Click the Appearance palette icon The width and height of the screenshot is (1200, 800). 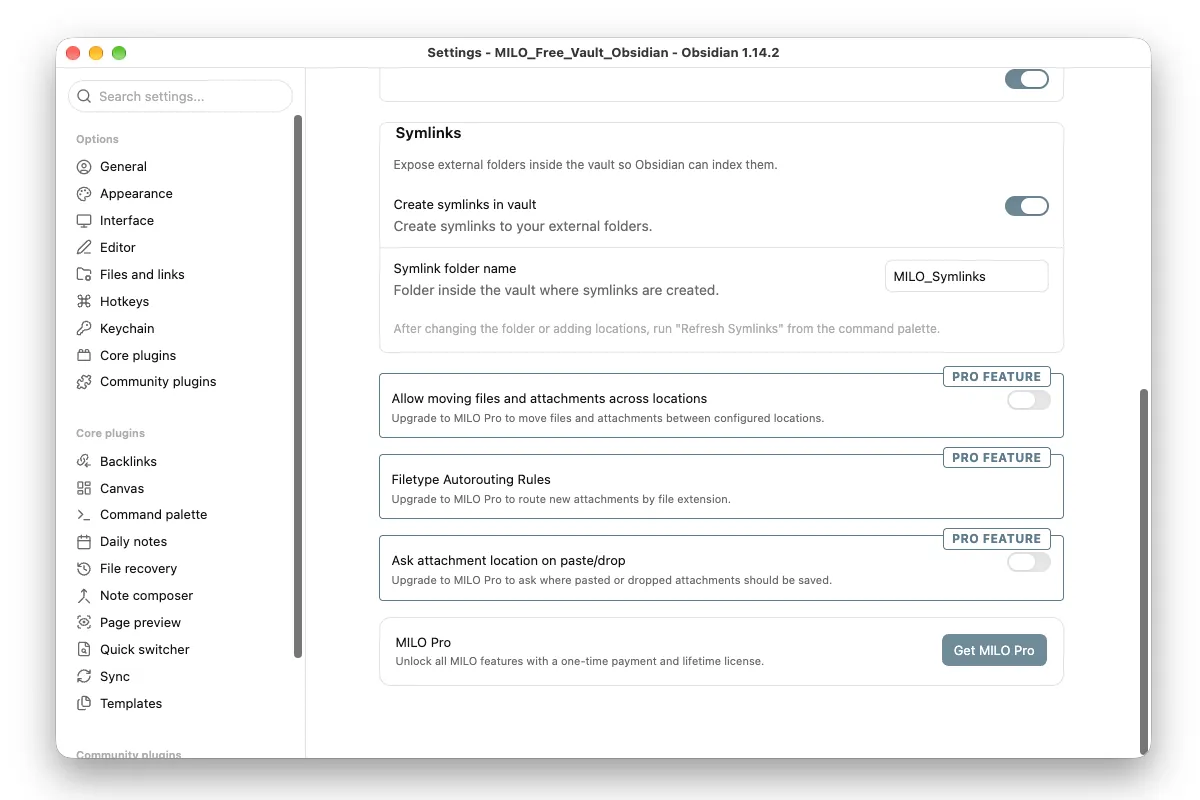tap(84, 194)
